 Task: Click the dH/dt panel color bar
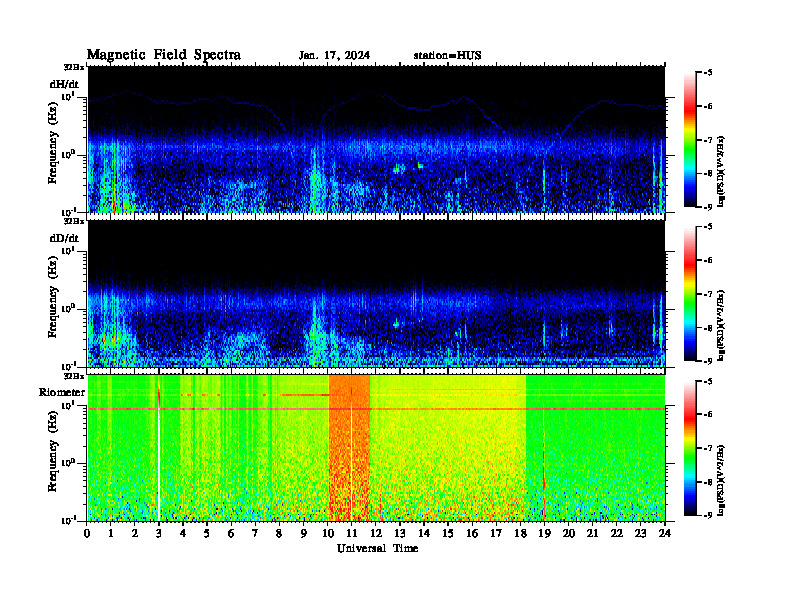point(689,139)
